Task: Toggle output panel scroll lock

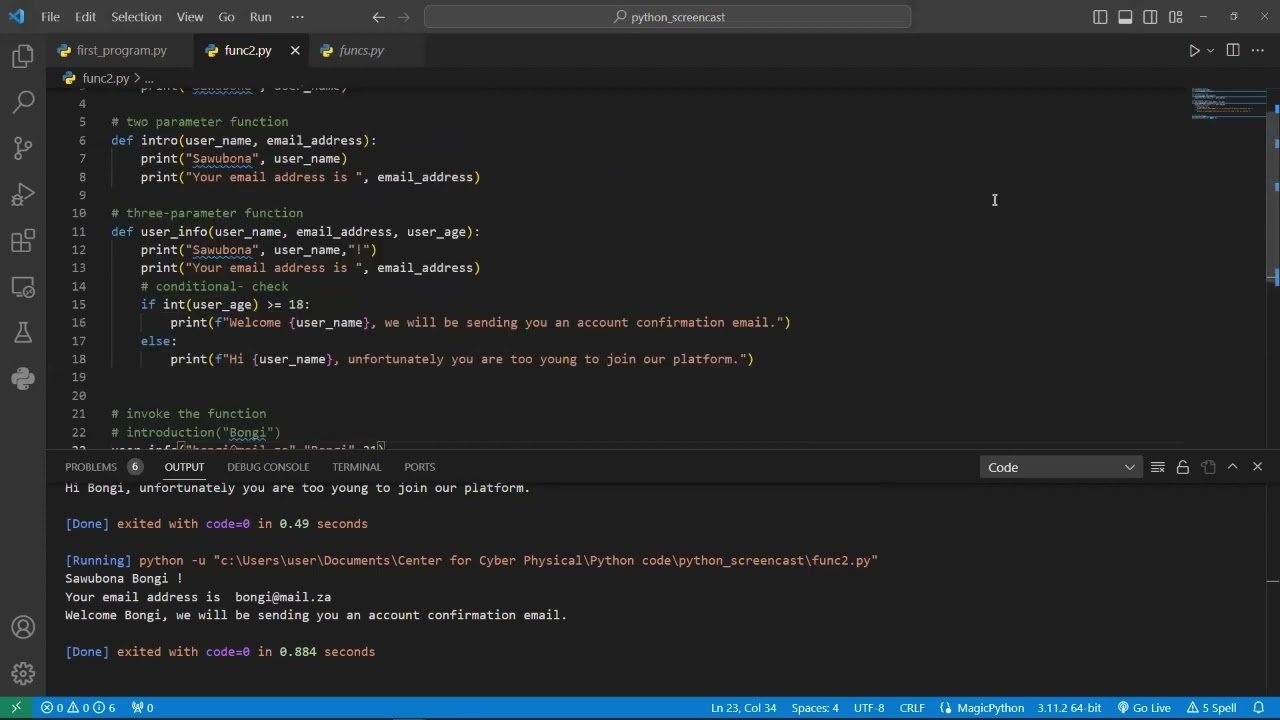Action: (1182, 467)
